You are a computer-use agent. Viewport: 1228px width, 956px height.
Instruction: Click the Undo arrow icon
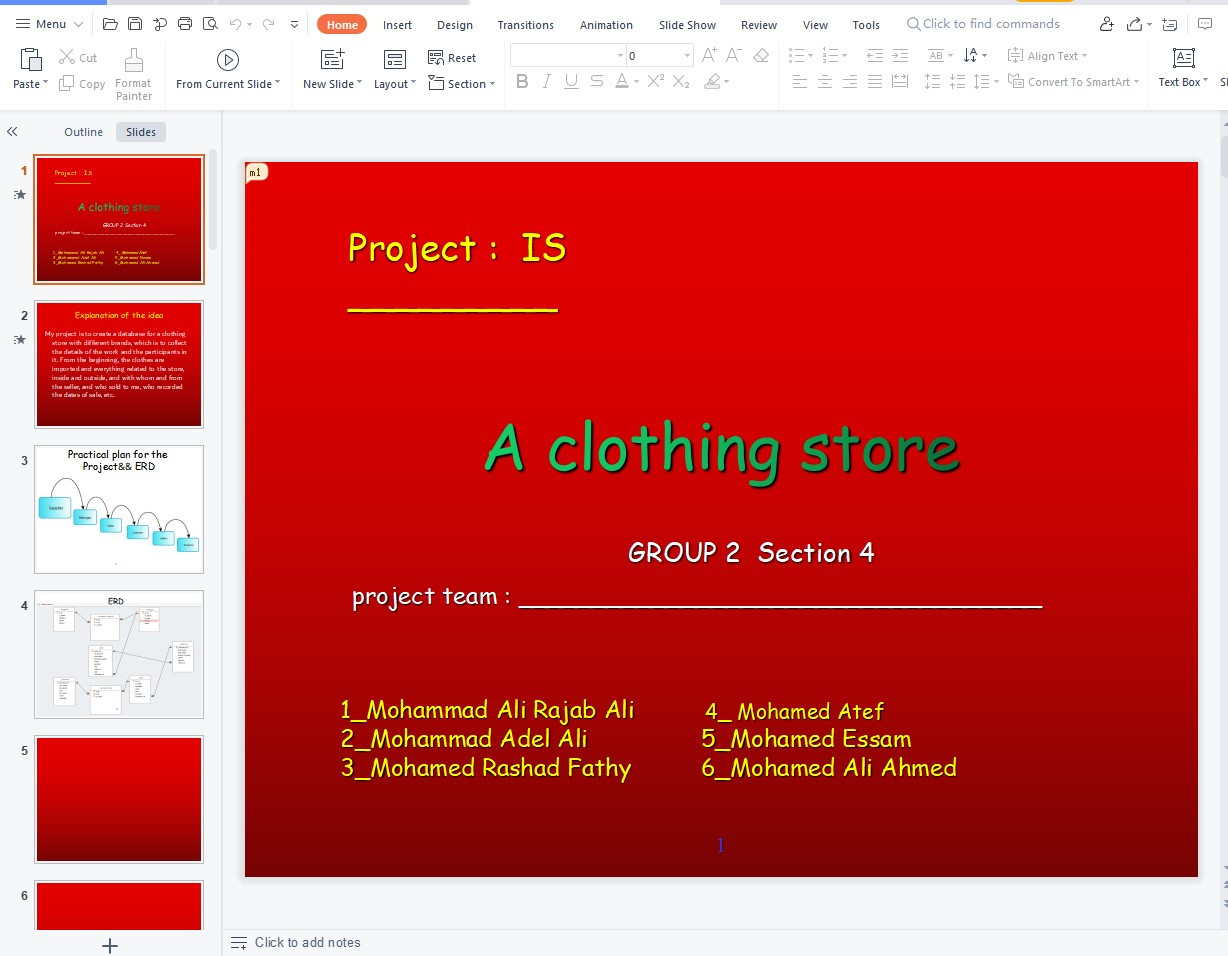click(234, 22)
